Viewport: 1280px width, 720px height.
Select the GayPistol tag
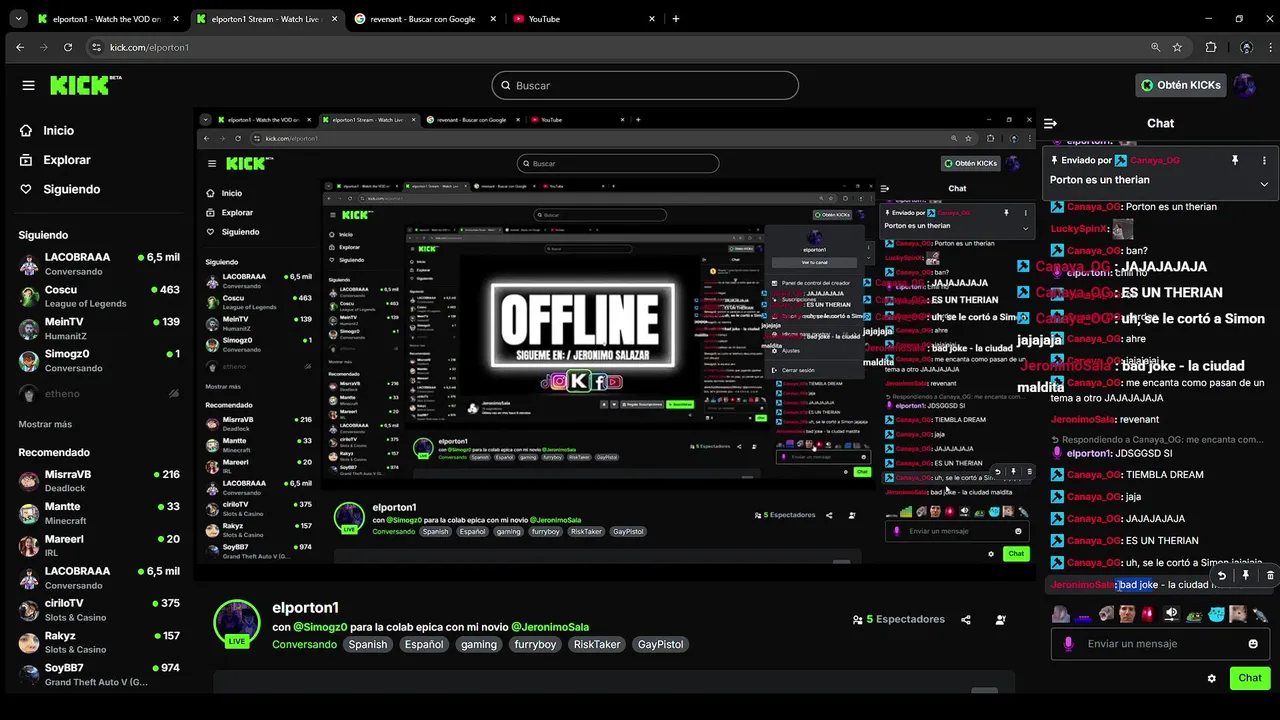click(x=661, y=645)
